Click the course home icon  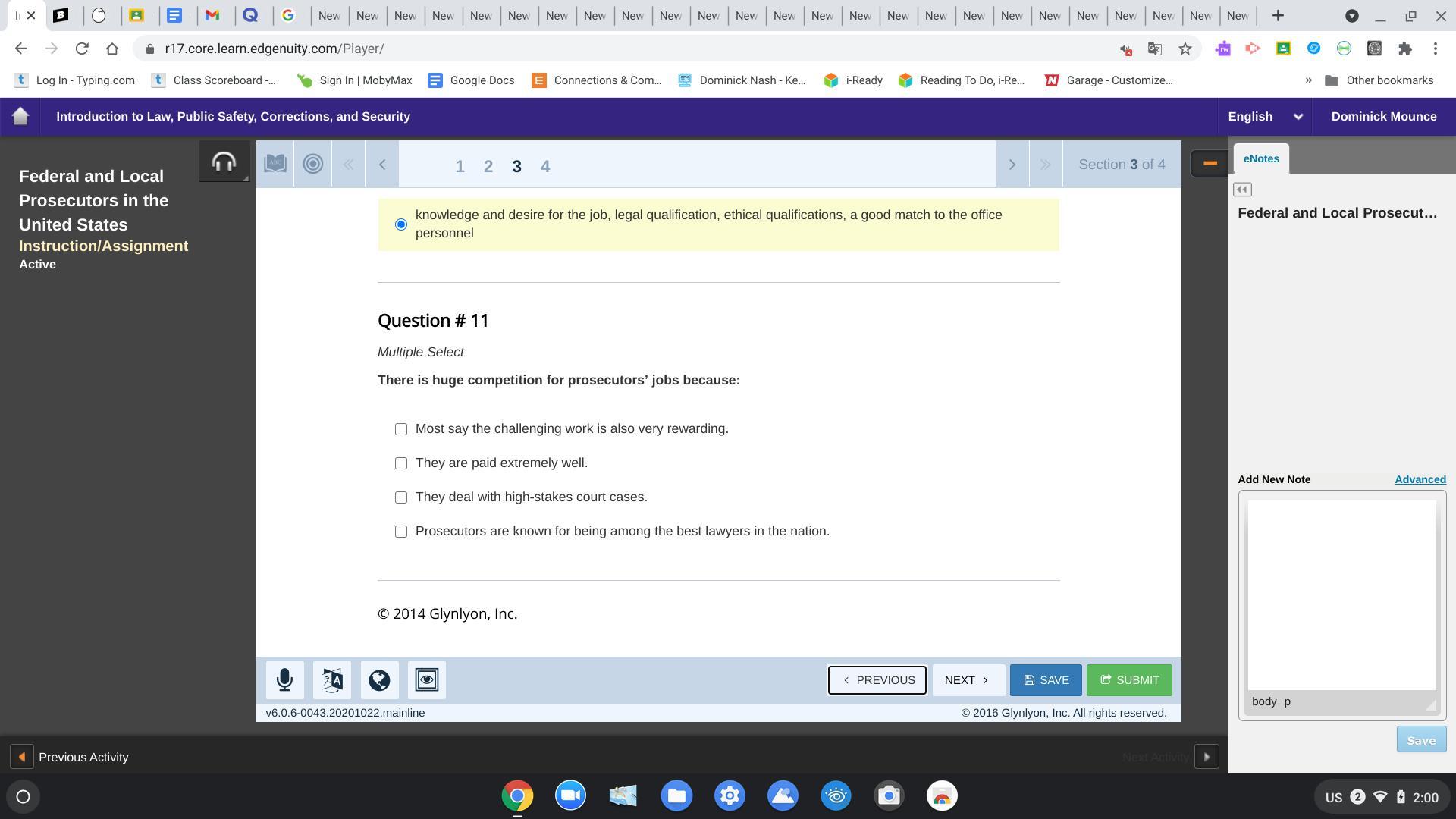(x=20, y=116)
